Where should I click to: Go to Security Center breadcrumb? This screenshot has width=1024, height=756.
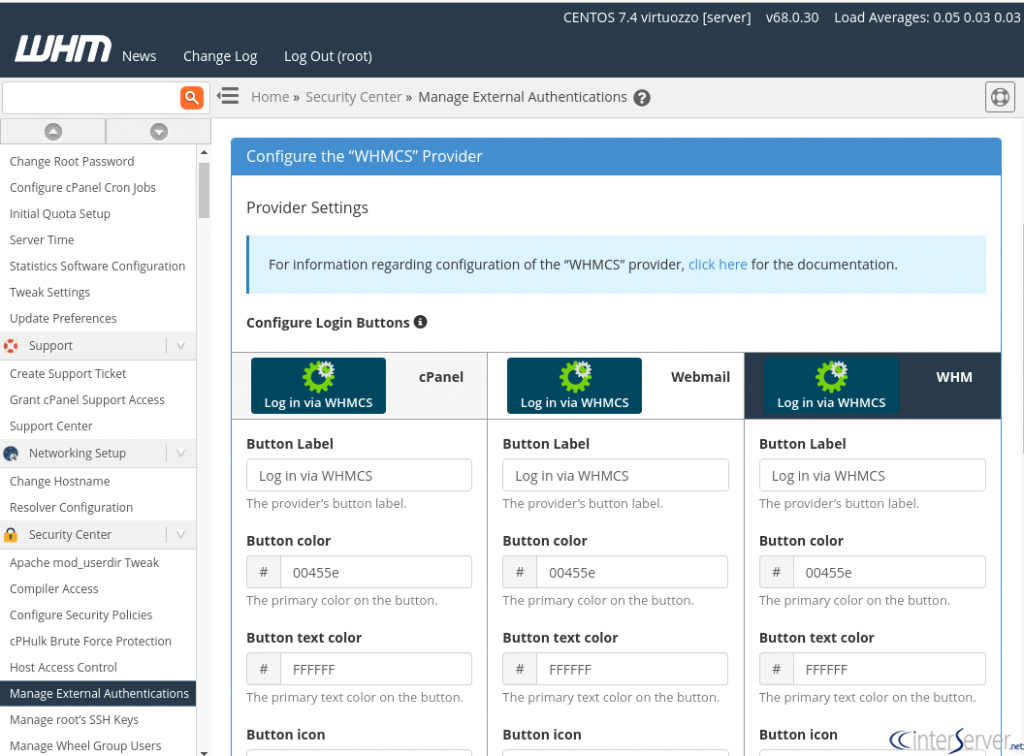pyautogui.click(x=353, y=97)
